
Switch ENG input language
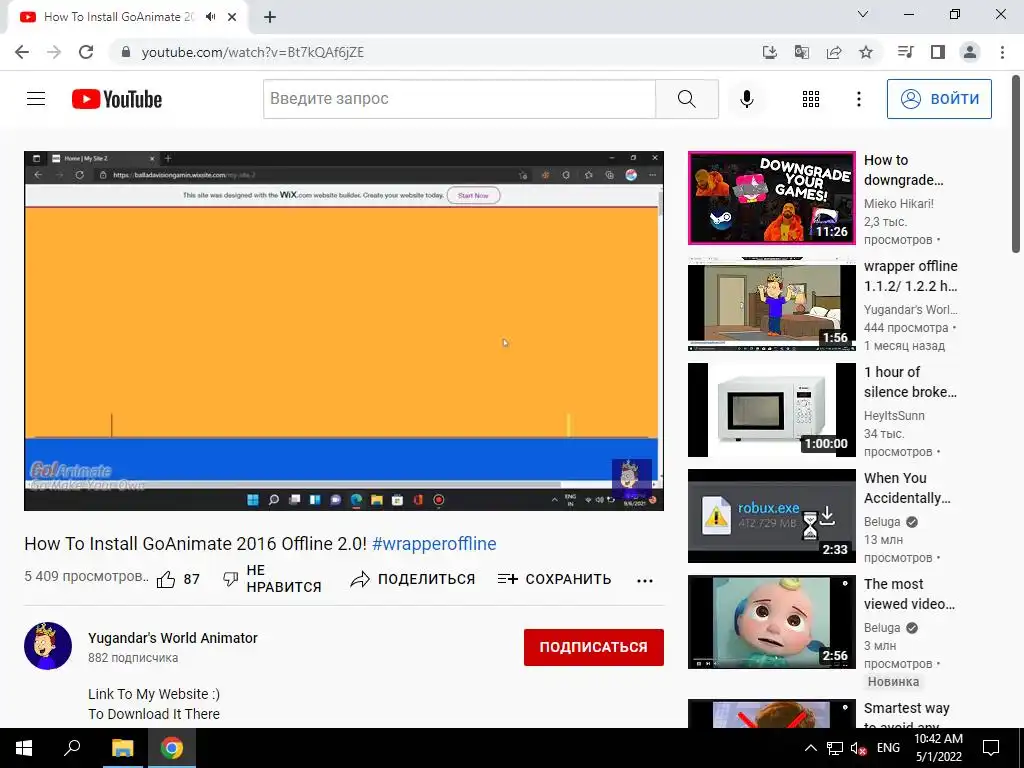coord(888,748)
